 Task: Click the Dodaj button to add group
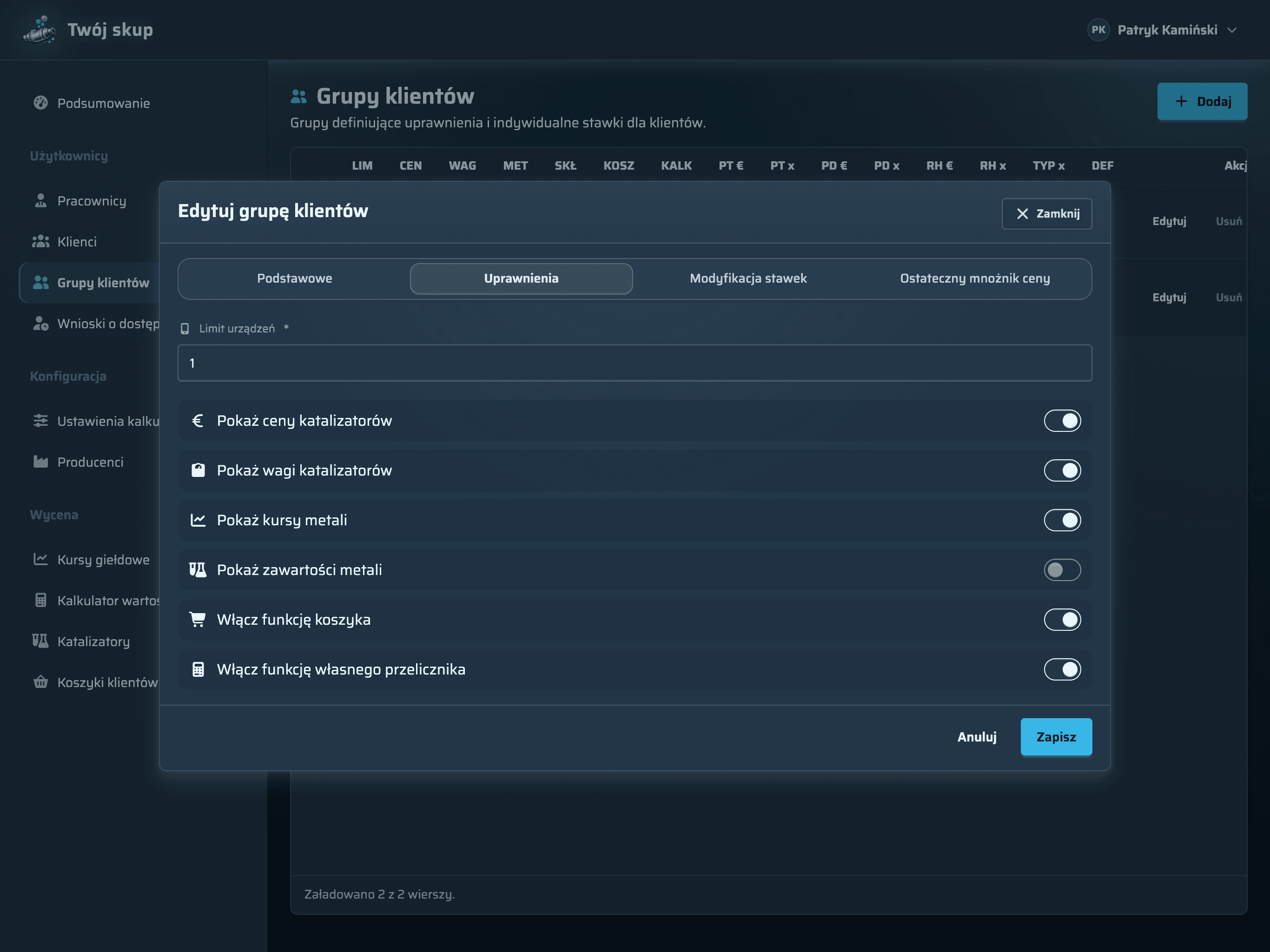pos(1202,102)
